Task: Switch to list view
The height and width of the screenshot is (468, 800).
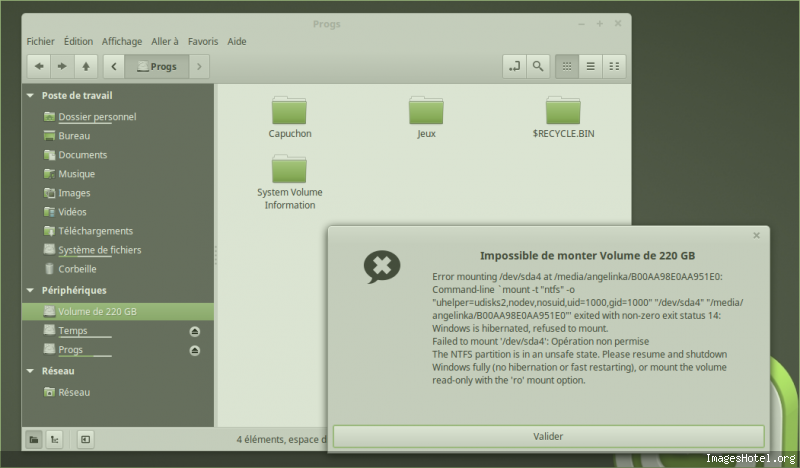Action: [x=590, y=66]
